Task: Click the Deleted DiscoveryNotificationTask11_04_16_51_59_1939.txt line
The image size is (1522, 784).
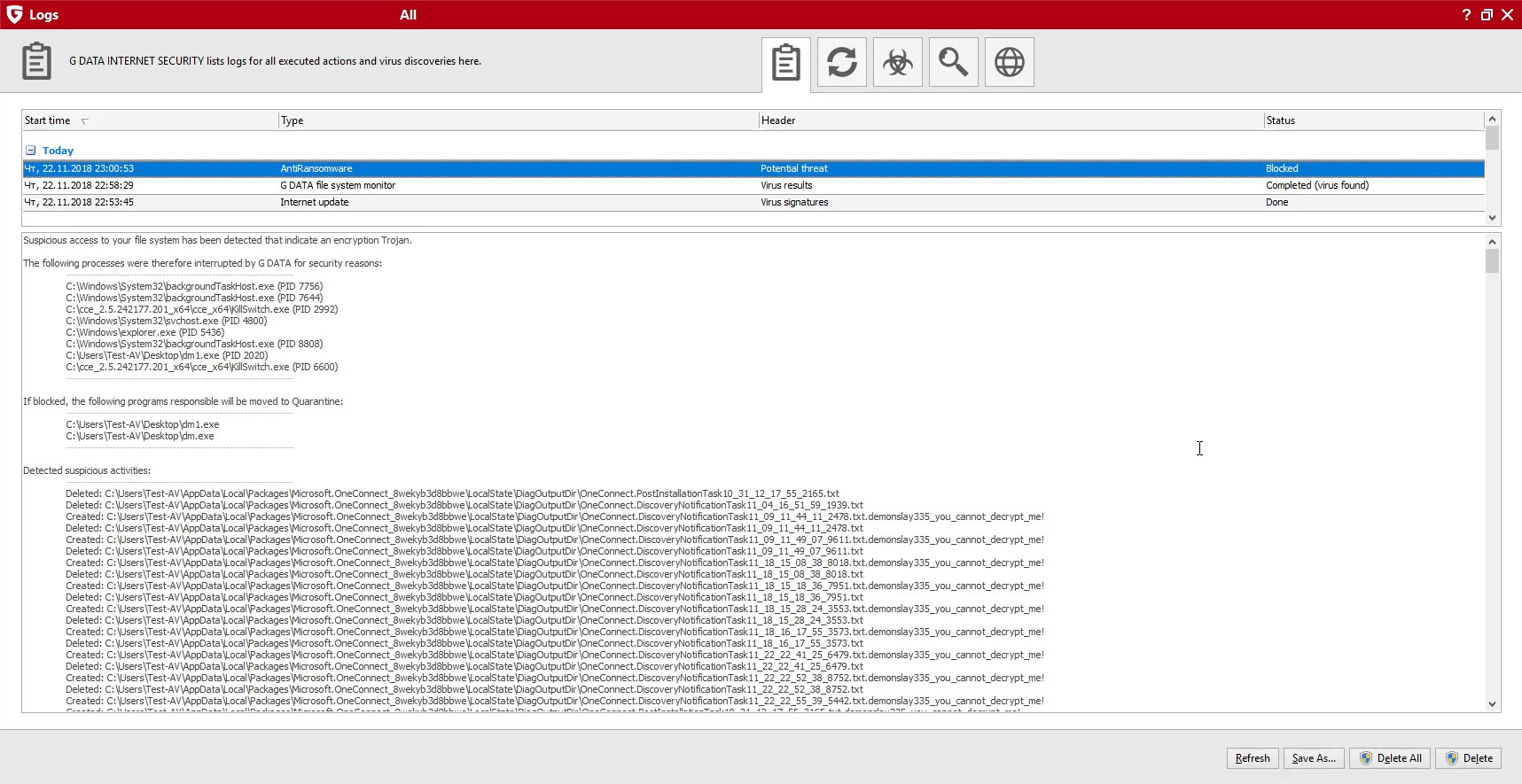Action: click(x=464, y=505)
